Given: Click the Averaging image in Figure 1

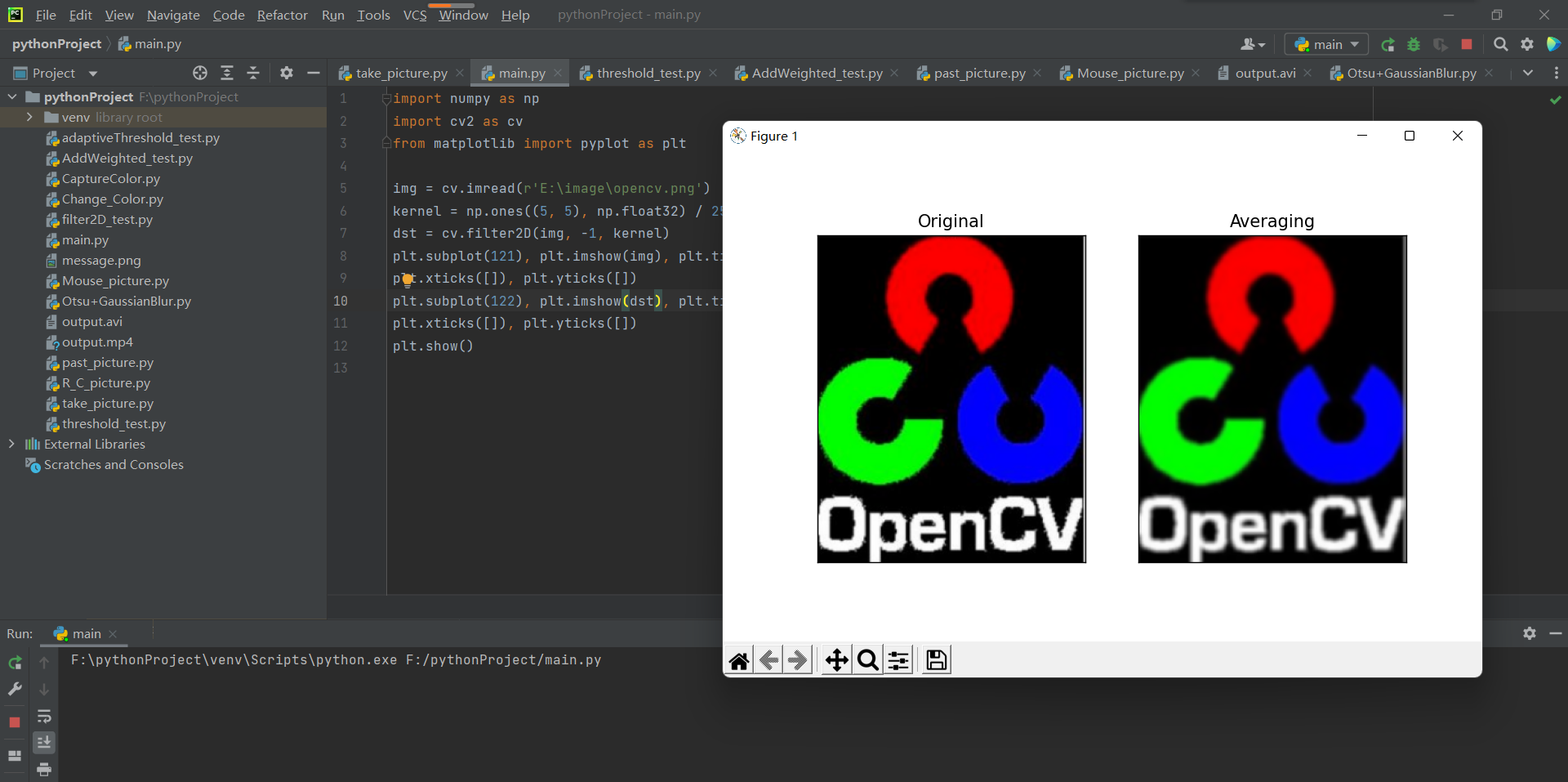Looking at the screenshot, I should coord(1272,399).
